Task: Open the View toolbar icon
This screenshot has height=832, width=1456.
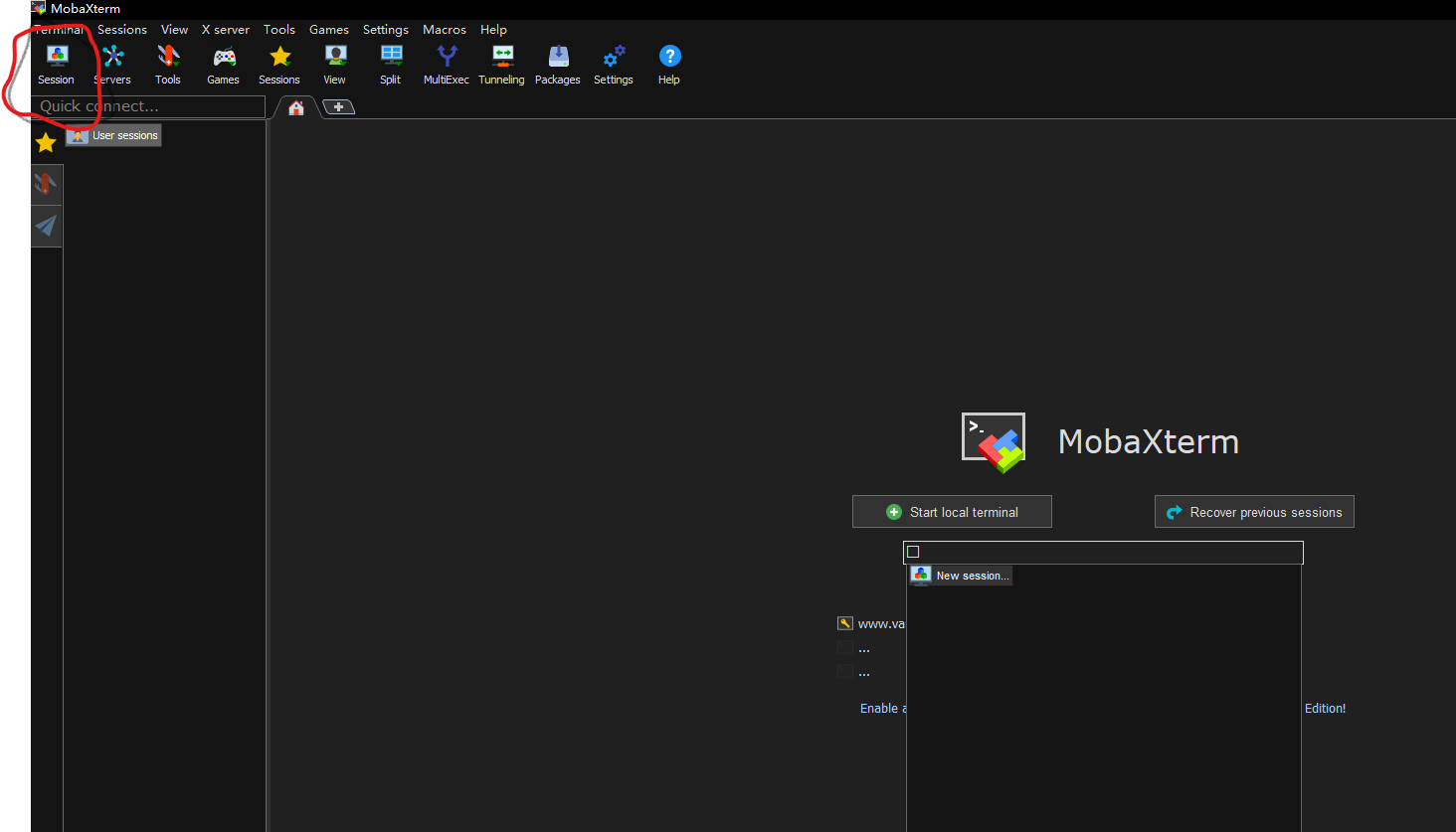Action: [x=335, y=65]
